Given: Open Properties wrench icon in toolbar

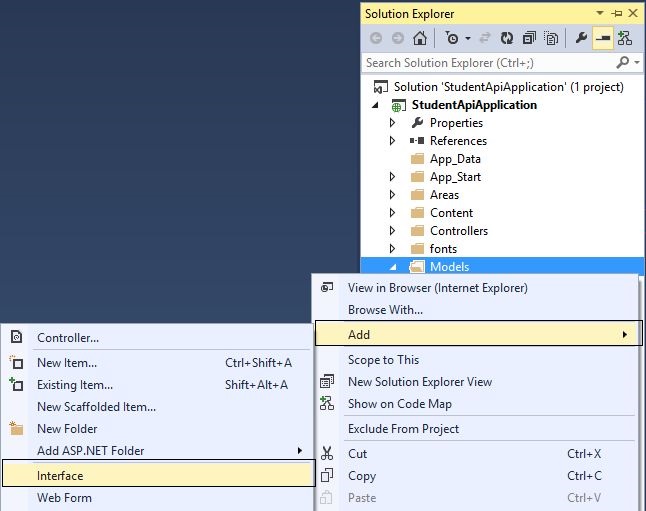Looking at the screenshot, I should [x=581, y=38].
